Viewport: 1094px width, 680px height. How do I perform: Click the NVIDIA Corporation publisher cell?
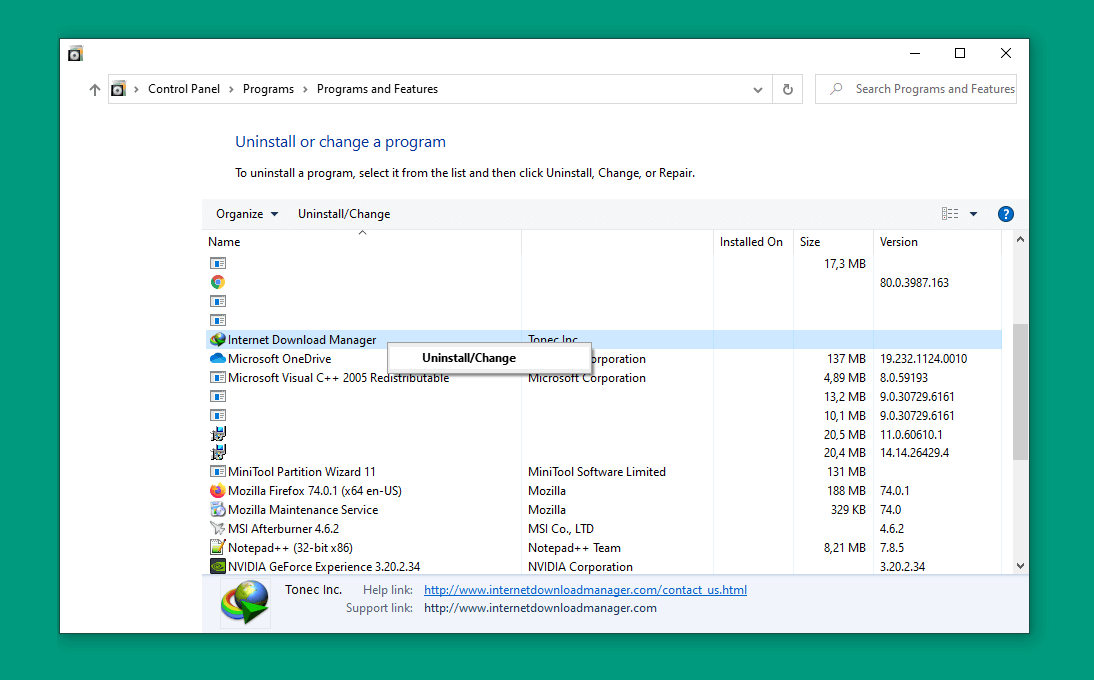click(580, 566)
